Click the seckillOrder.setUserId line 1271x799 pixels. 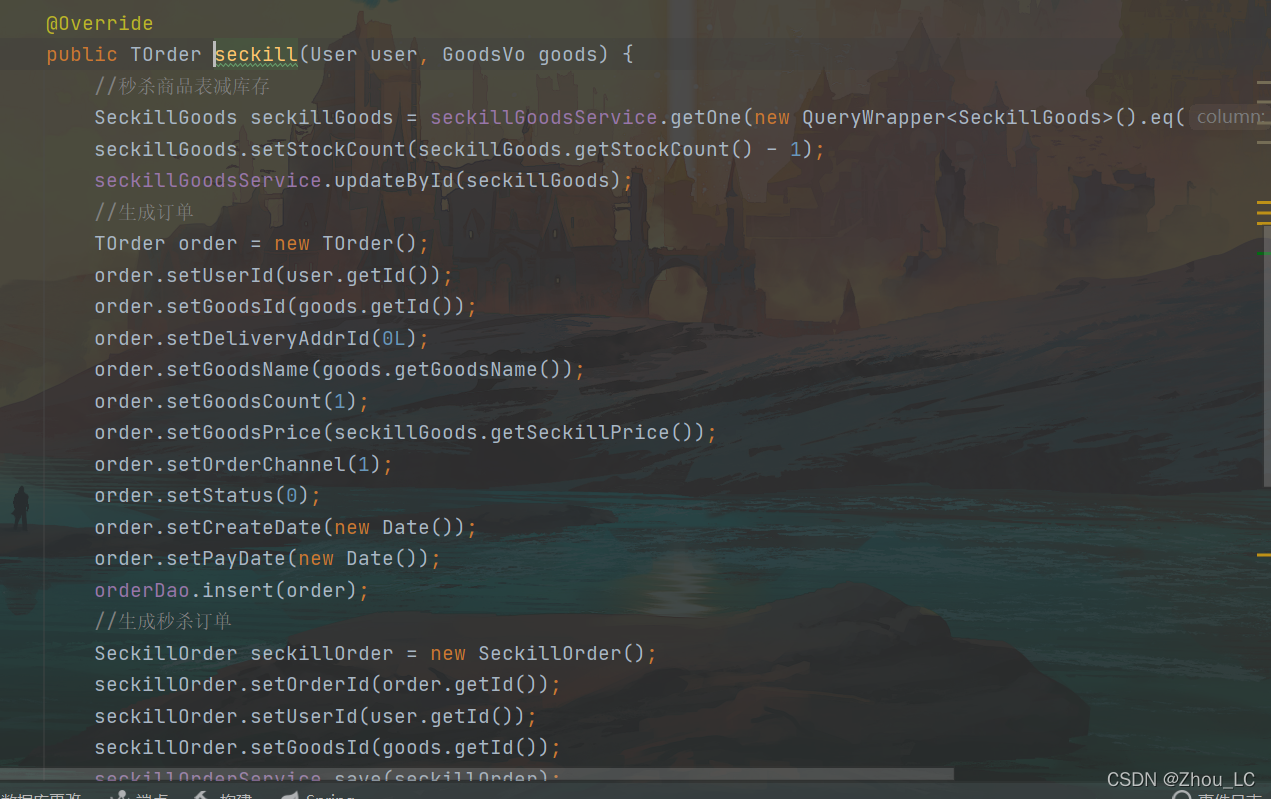click(x=316, y=716)
